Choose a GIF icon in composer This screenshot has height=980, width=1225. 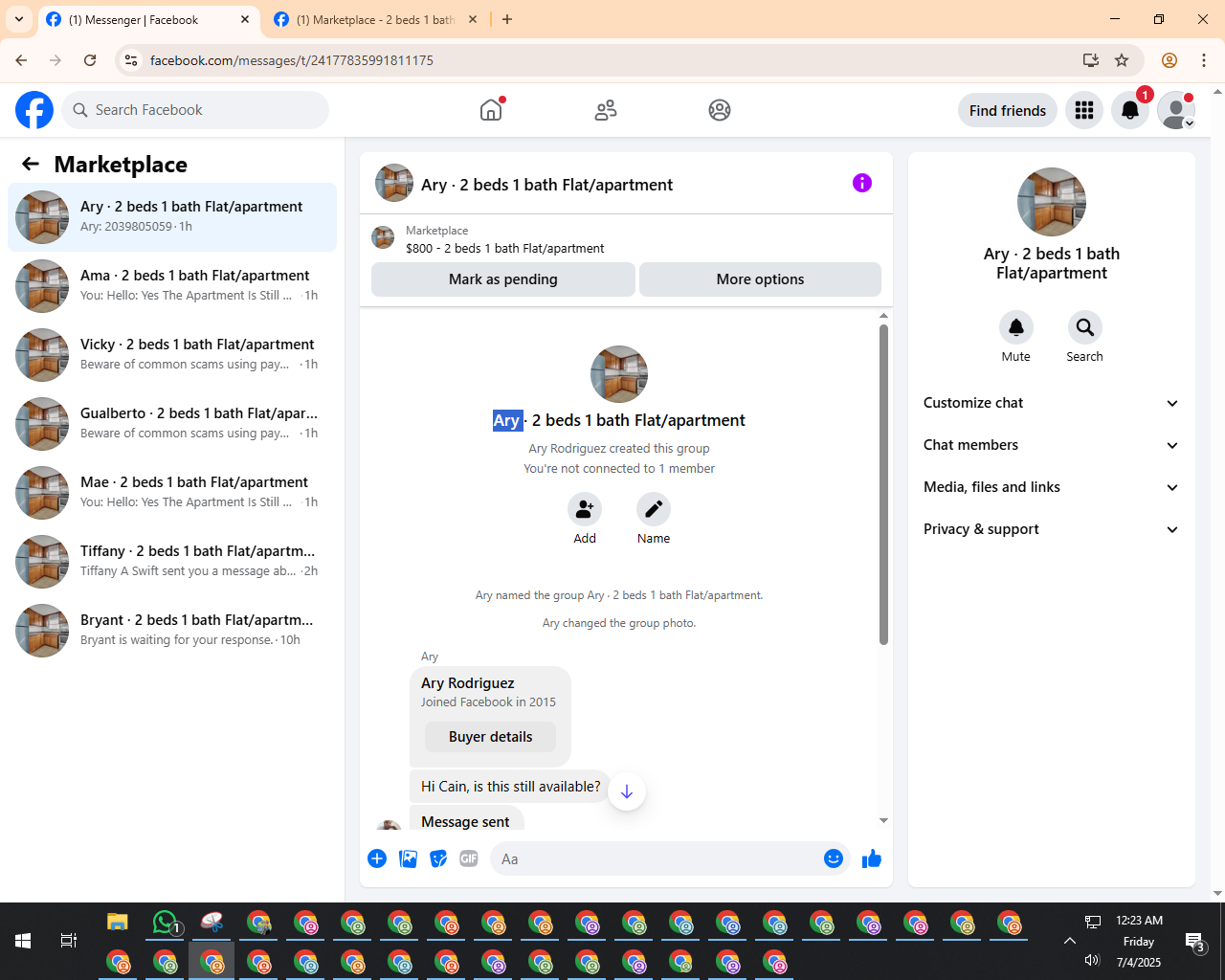pyautogui.click(x=469, y=858)
